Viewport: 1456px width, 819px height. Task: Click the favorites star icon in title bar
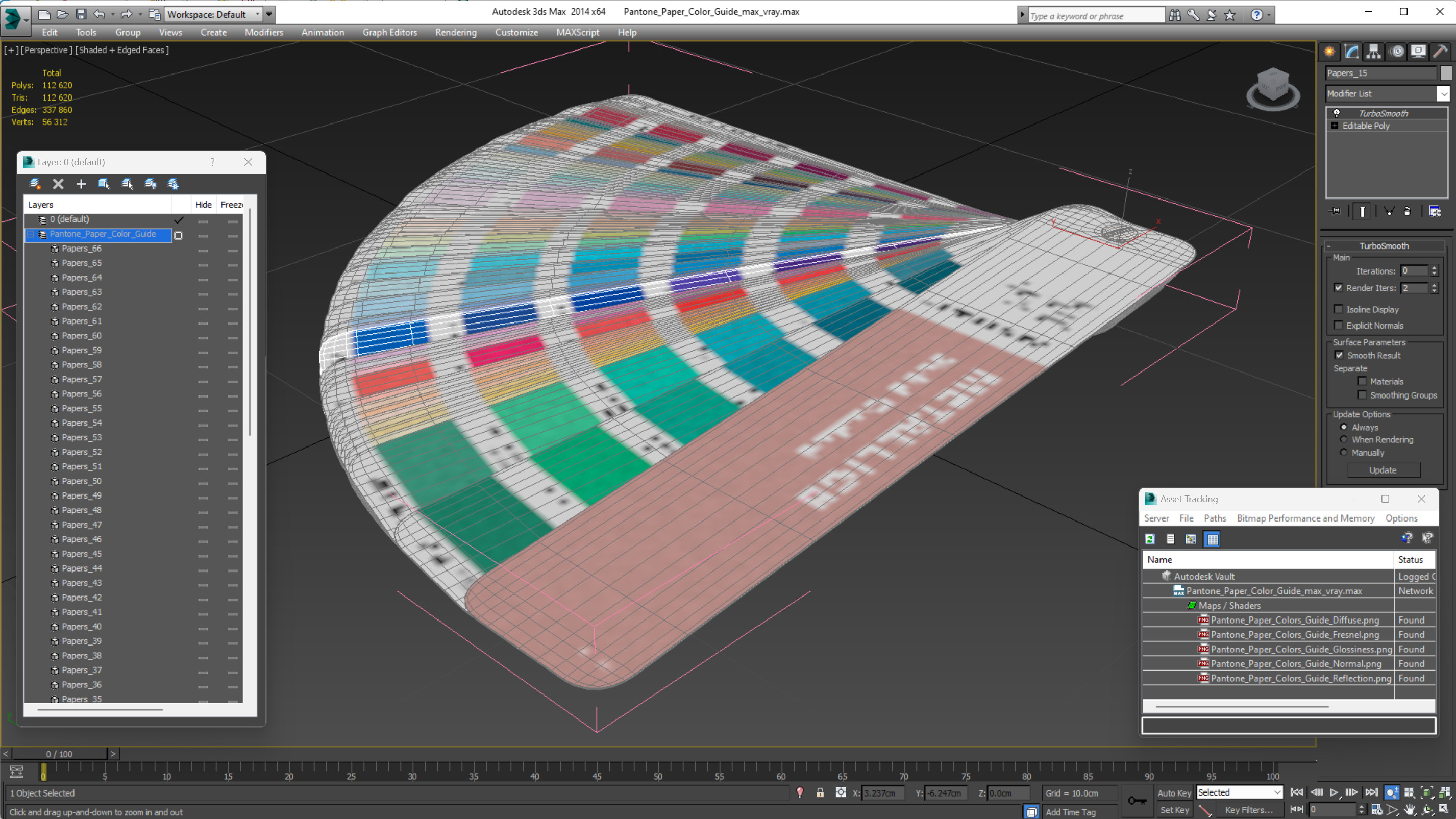point(1229,15)
